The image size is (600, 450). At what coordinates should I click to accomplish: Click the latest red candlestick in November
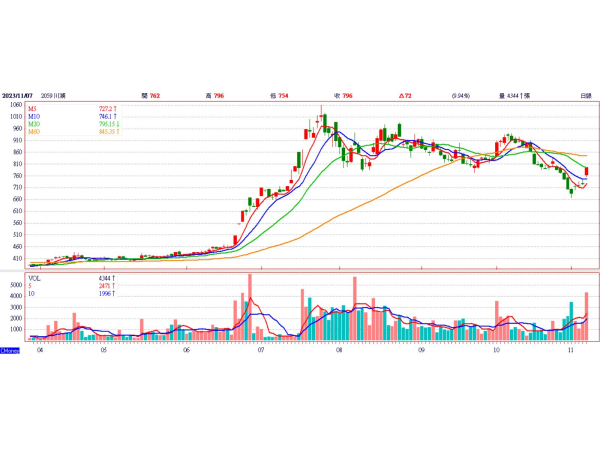586,171
